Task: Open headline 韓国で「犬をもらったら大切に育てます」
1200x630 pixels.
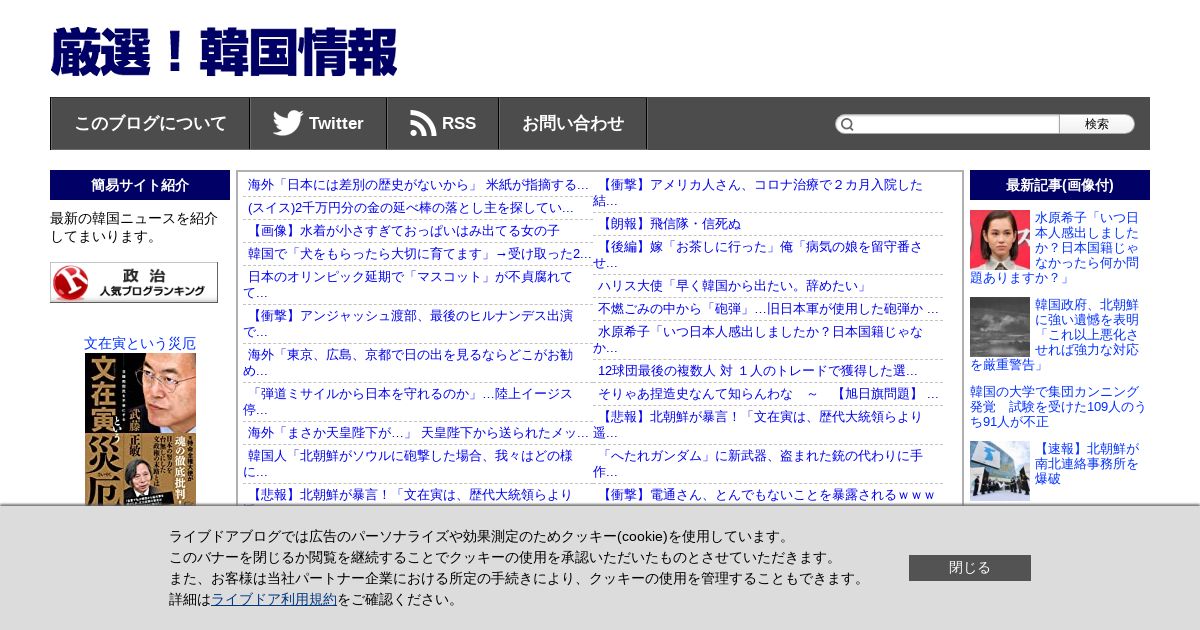Action: click(420, 254)
